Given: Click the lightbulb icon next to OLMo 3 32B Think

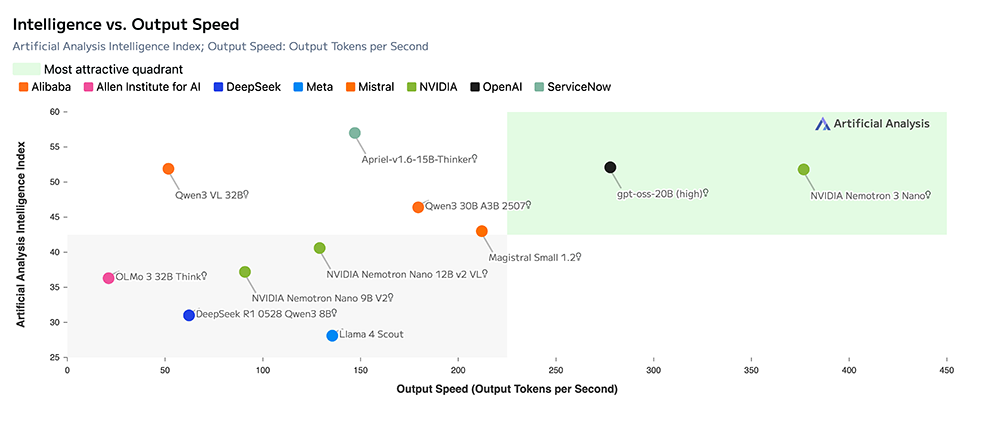Looking at the screenshot, I should [x=204, y=276].
